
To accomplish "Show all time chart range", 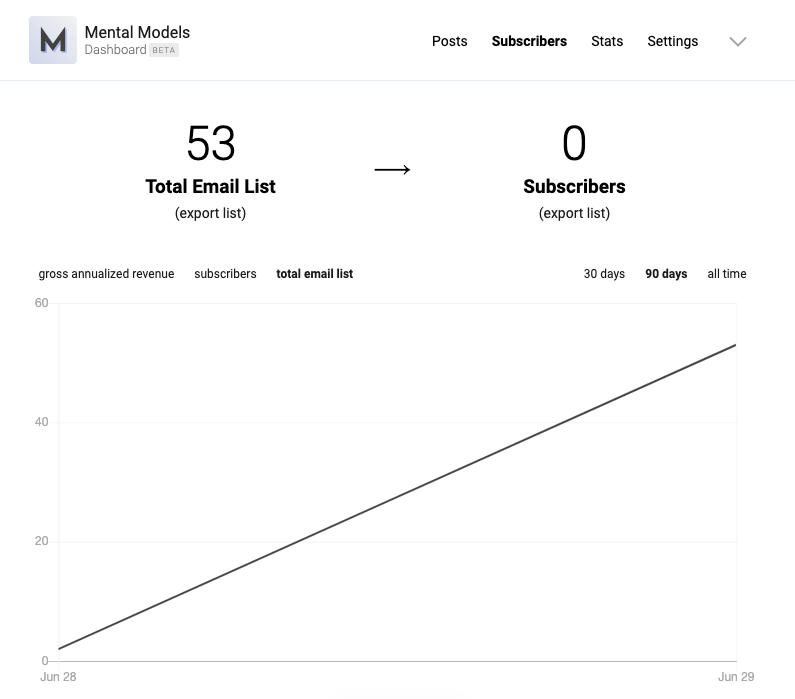I will 727,274.
